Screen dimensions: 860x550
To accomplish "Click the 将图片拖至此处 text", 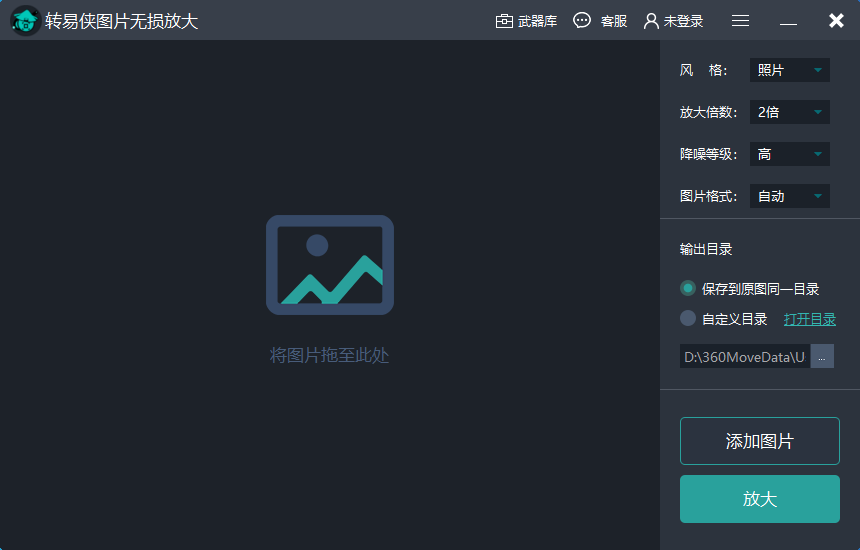I will (x=330, y=355).
